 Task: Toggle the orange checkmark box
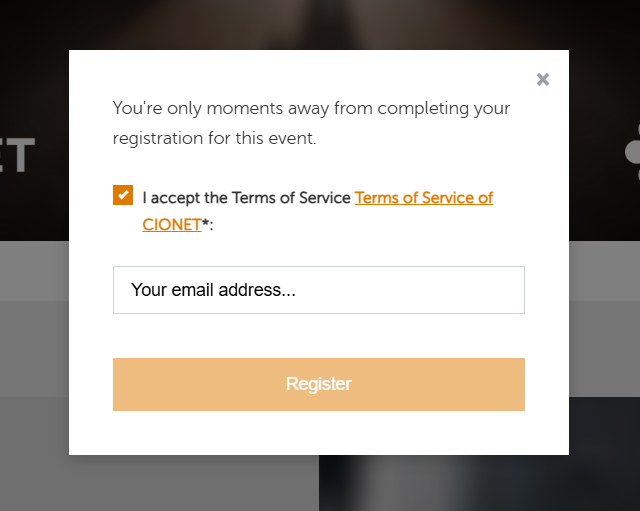[123, 195]
